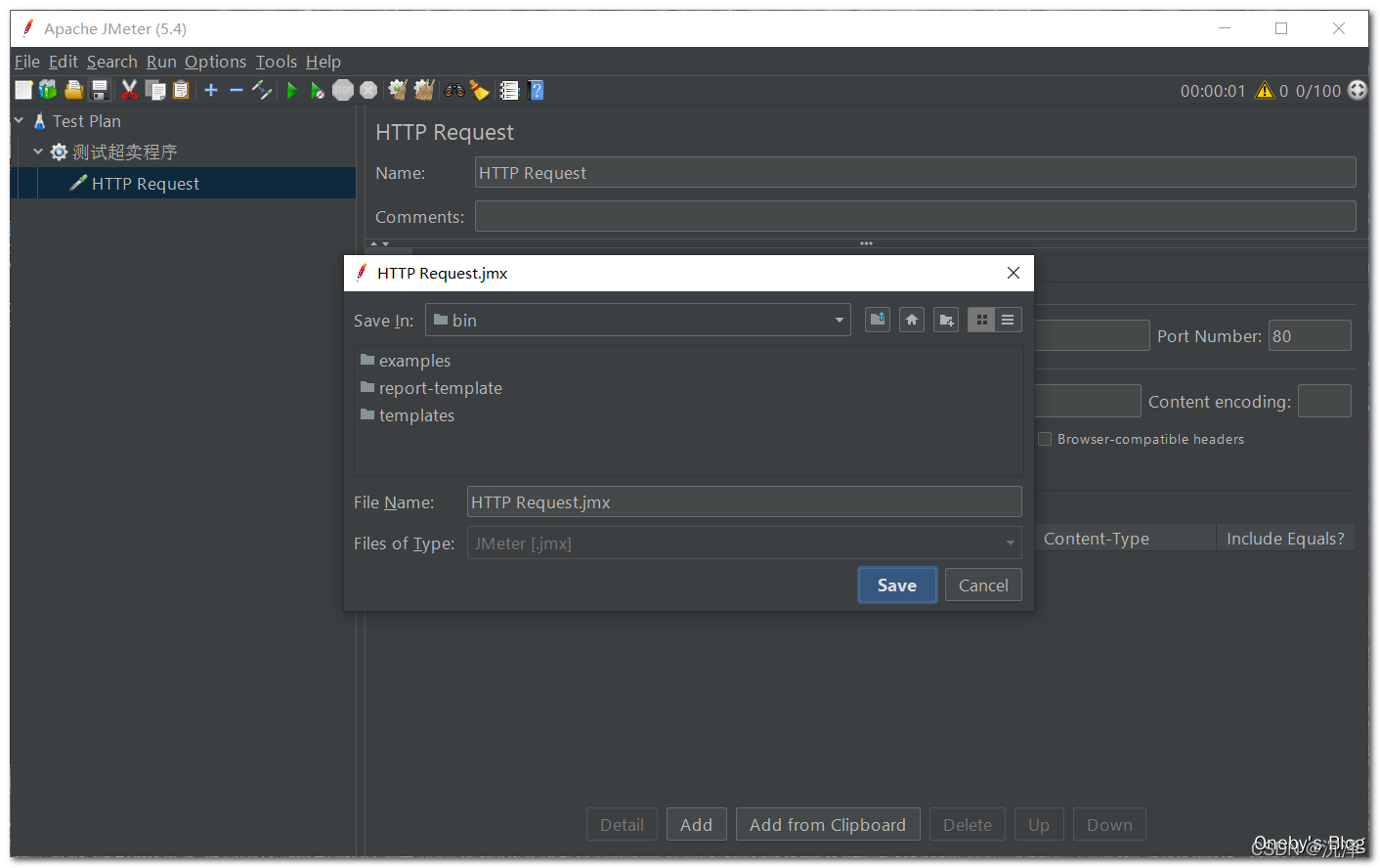
Task: Open the Search menu
Action: point(112,62)
